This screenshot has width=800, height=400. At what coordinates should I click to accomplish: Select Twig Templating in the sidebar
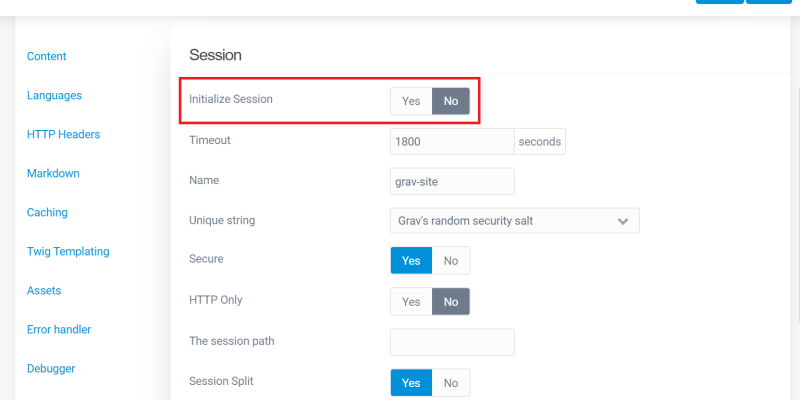click(68, 251)
